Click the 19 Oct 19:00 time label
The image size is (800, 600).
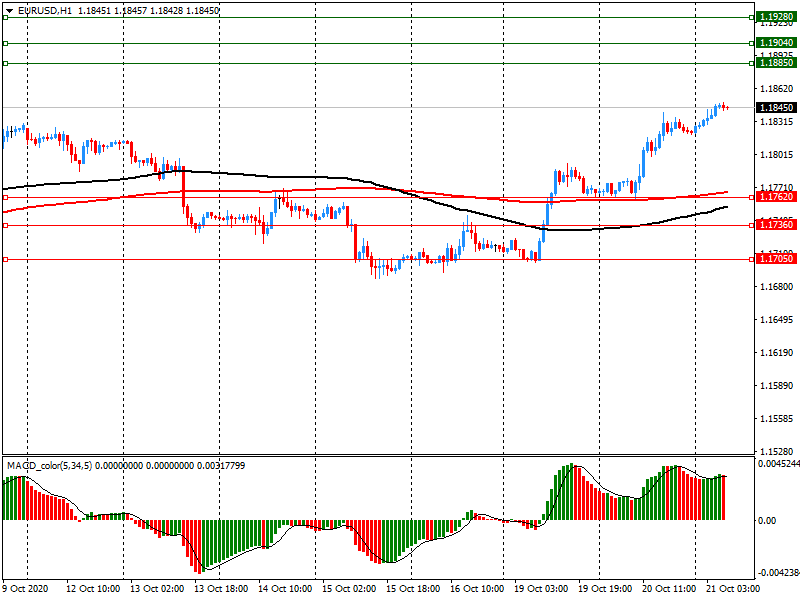pyautogui.click(x=605, y=588)
